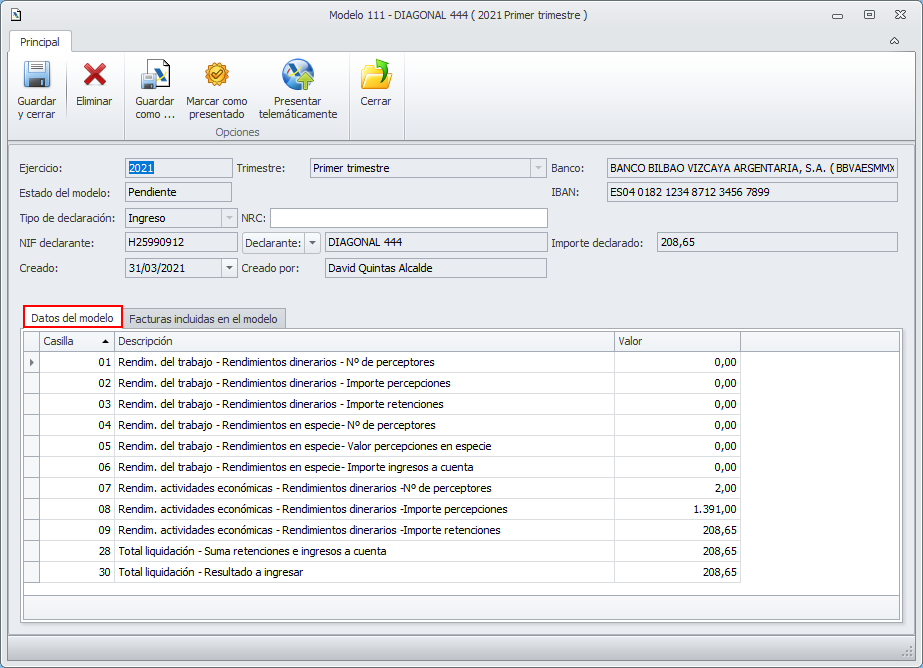923x668 pixels.
Task: Click into the NRC input field
Action: (408, 217)
